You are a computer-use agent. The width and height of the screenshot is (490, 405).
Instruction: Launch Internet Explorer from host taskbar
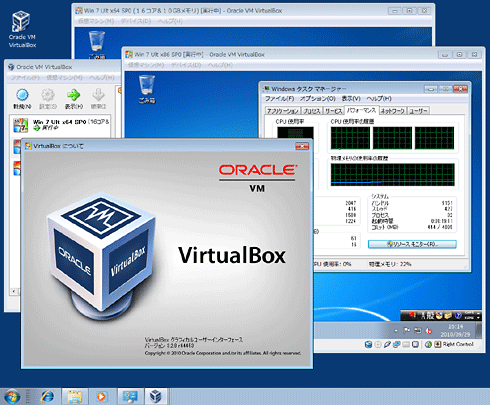tap(47, 397)
